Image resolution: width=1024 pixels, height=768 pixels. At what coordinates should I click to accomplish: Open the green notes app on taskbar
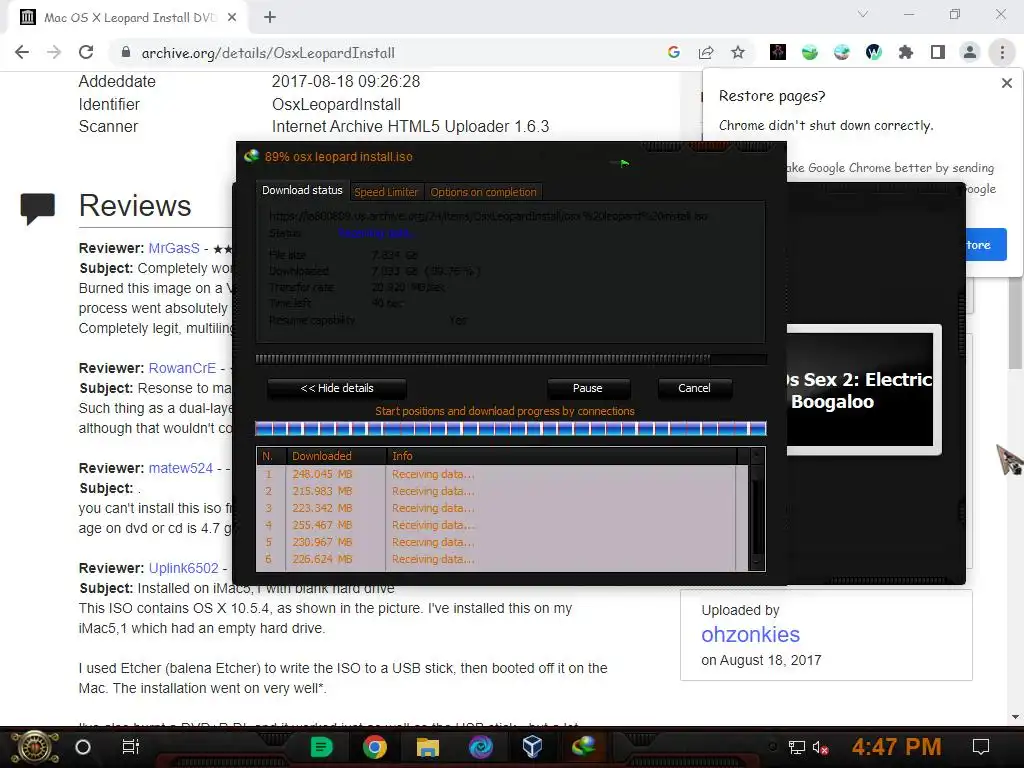[321, 747]
